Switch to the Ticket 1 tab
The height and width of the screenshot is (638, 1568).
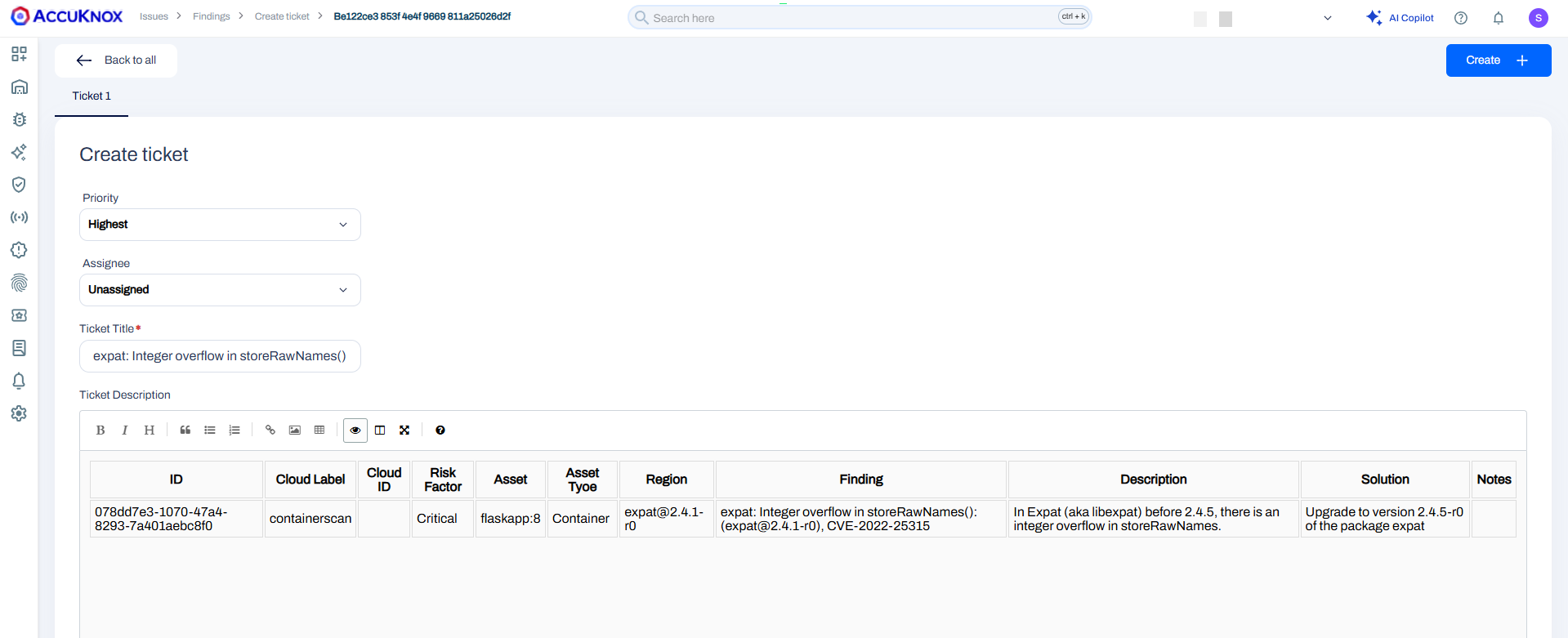[x=92, y=96]
